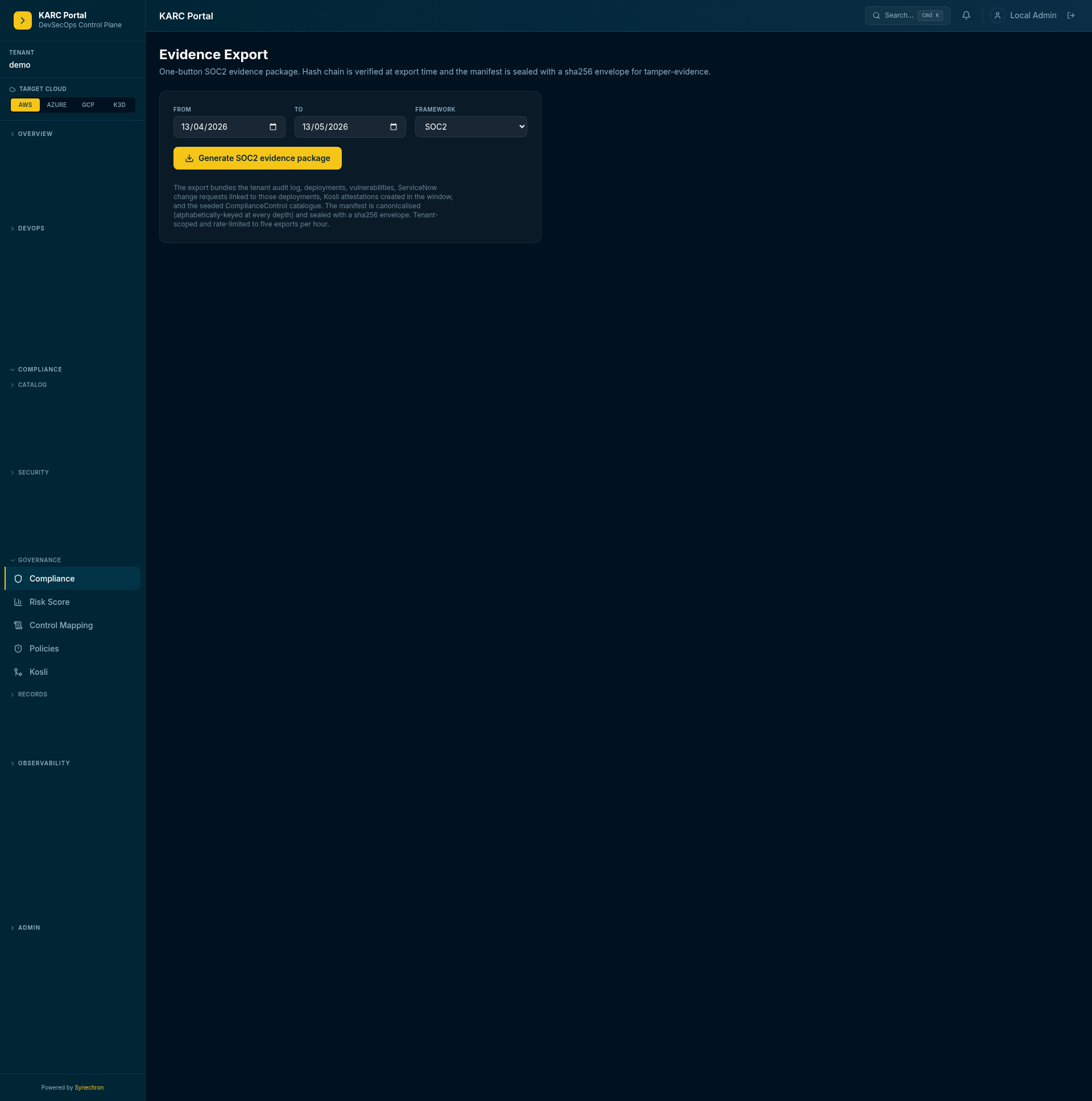Click the Compliance shield icon in sidebar
1092x1101 pixels.
click(x=18, y=579)
